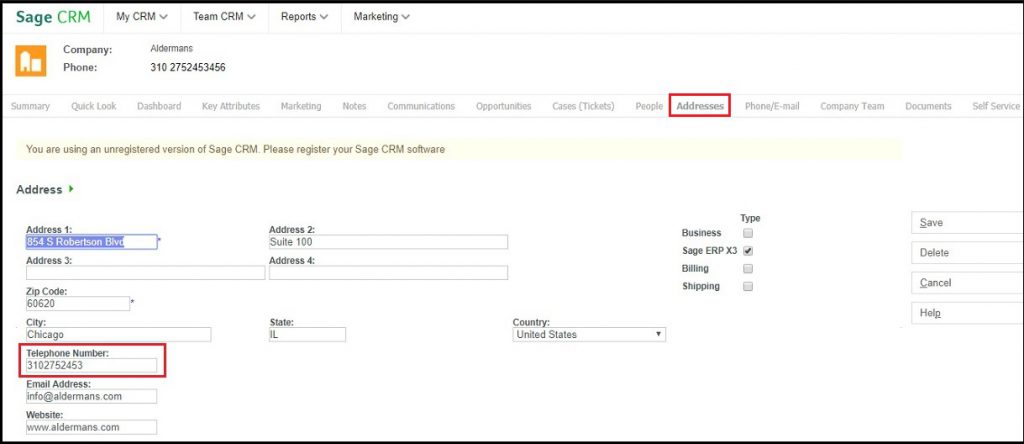
Task: Go to the Company Team tab
Action: [x=852, y=106]
